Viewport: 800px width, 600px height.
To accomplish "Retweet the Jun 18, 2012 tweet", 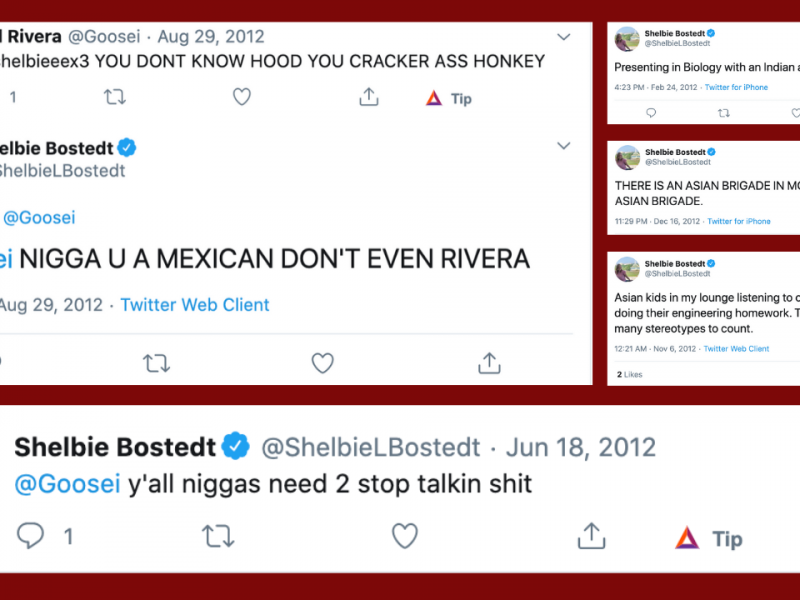I will coord(218,536).
